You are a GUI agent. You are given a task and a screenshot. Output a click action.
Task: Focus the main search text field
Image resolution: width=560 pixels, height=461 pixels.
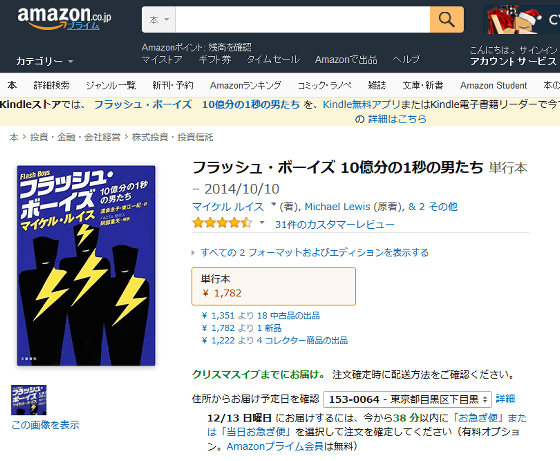click(302, 19)
